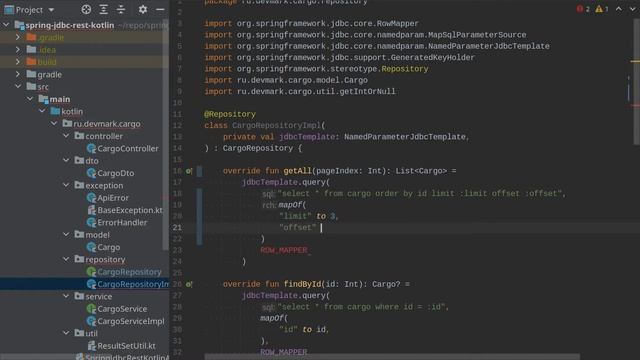The height and width of the screenshot is (360, 640).
Task: Select the build folder icon
Action: coord(31,62)
